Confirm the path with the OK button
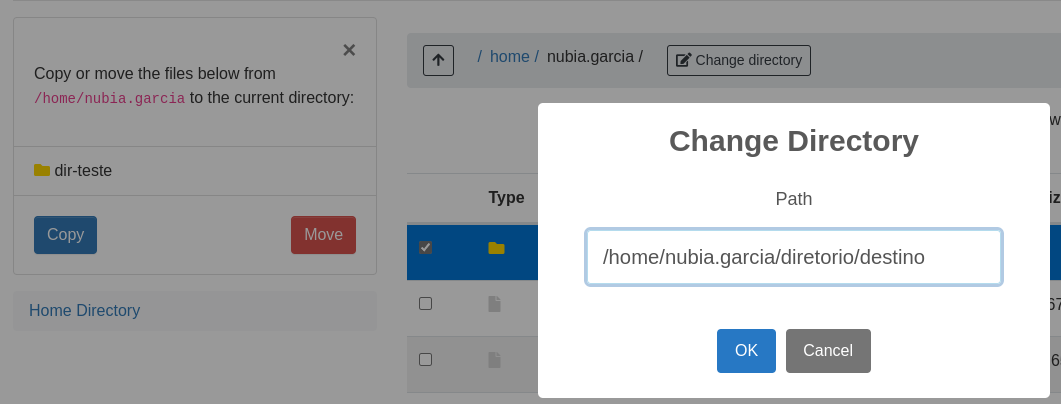This screenshot has width=1061, height=404. [x=746, y=351]
